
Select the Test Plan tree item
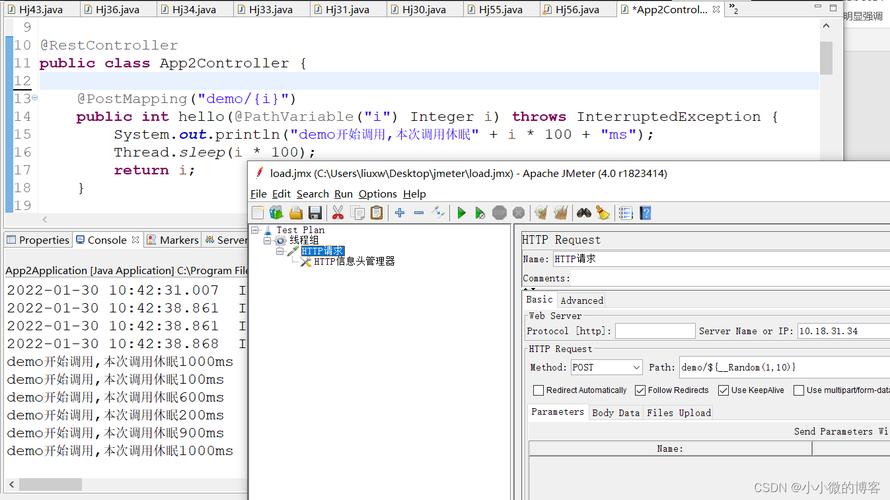(300, 230)
